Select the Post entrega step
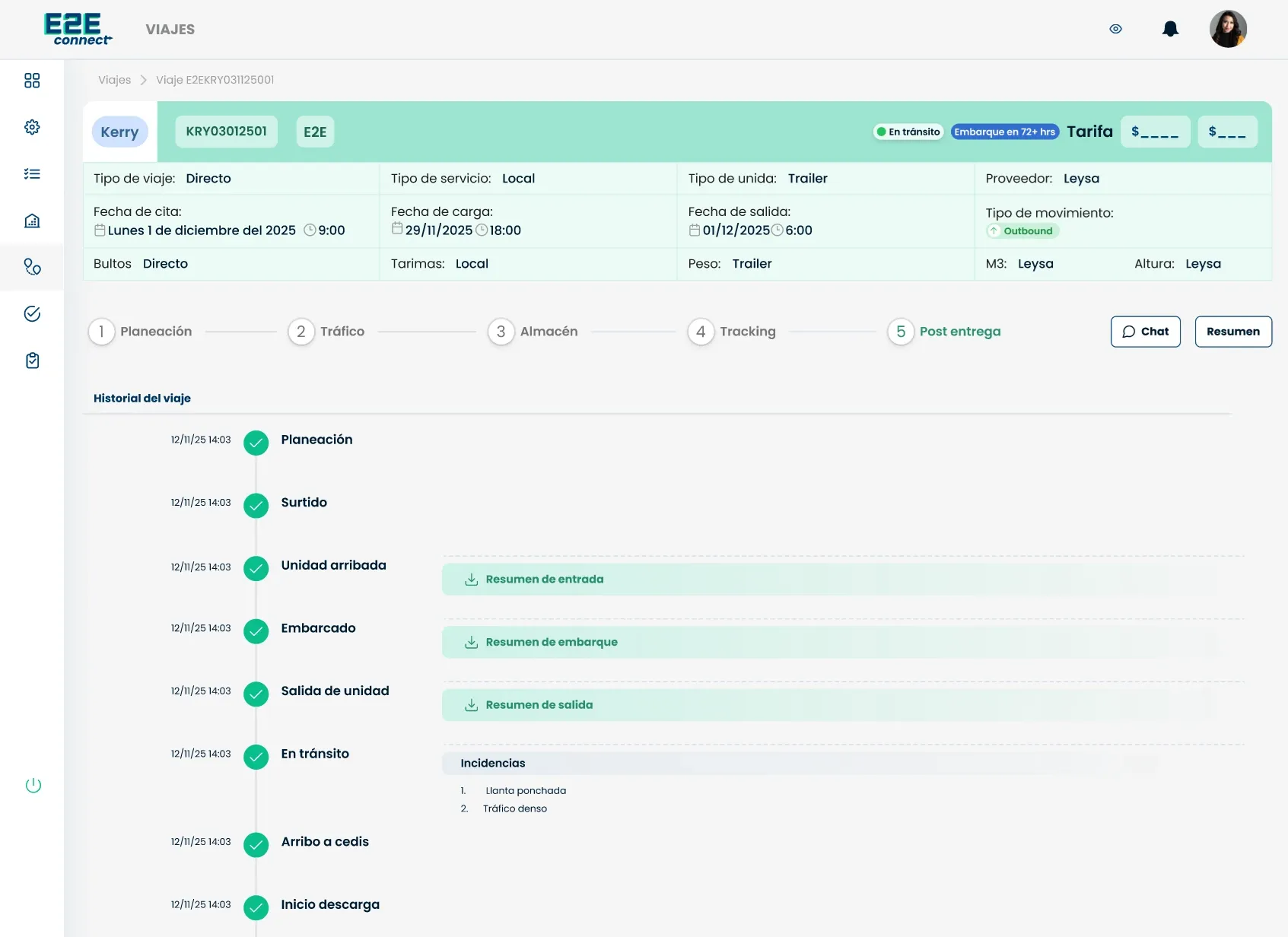This screenshot has width=1288, height=937. coord(944,332)
